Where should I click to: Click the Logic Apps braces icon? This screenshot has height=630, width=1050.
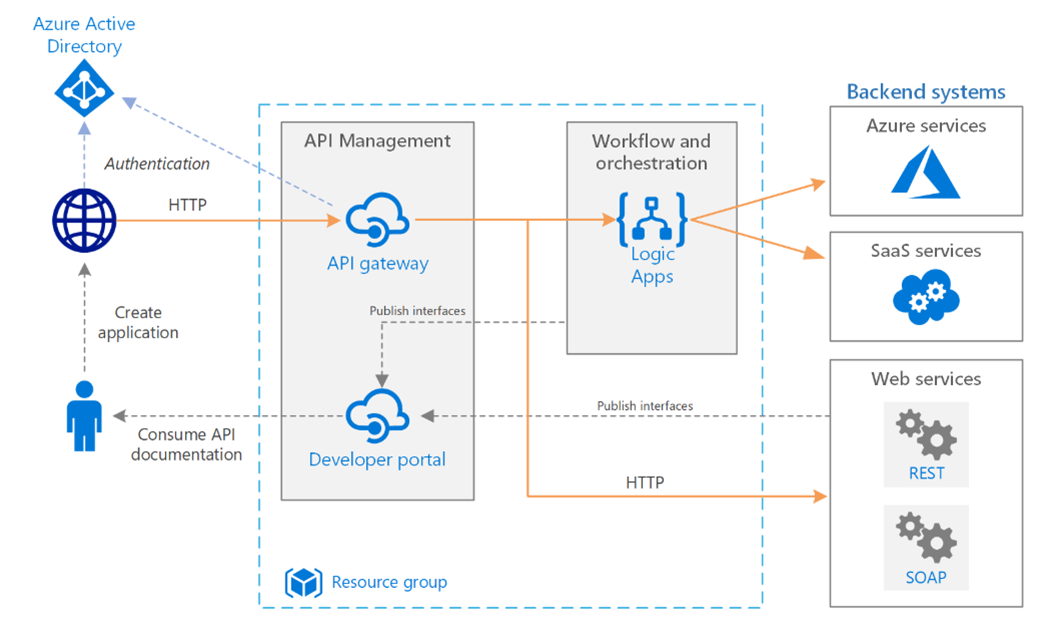652,219
